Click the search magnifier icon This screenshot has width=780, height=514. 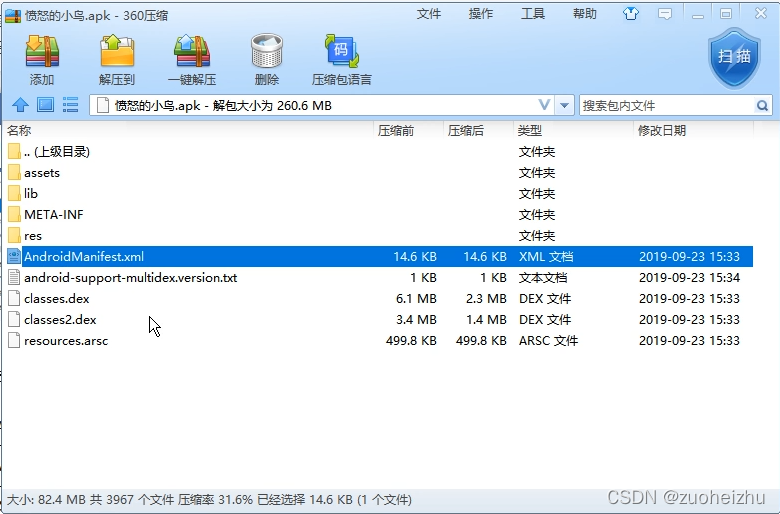[x=762, y=105]
